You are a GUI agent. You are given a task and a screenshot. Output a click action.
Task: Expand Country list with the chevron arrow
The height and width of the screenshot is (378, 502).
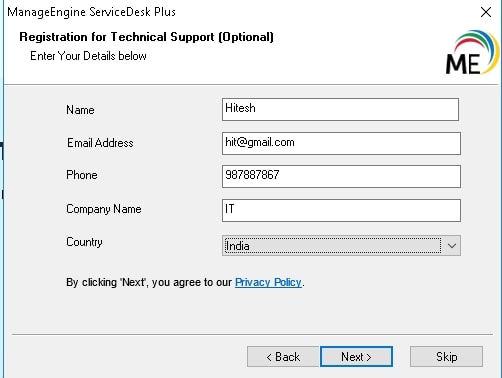452,246
